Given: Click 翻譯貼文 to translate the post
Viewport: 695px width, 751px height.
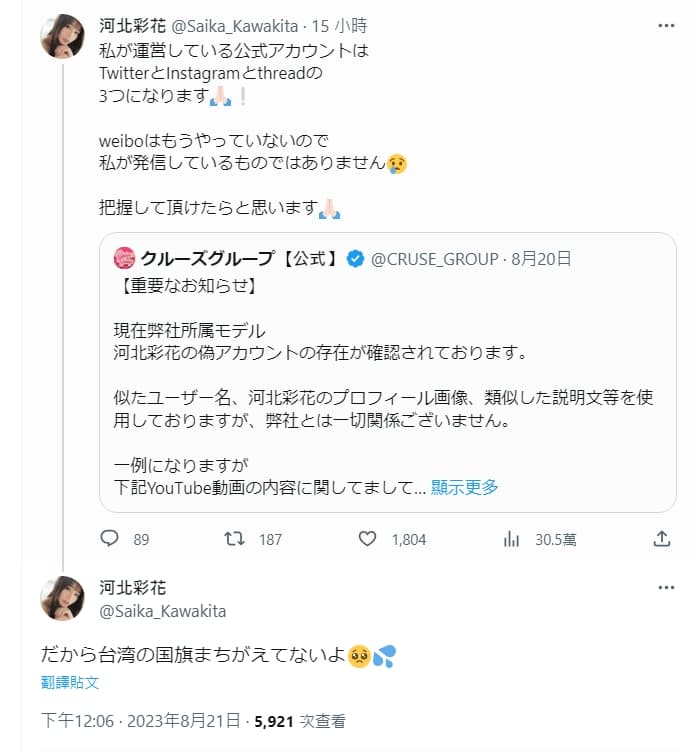Looking at the screenshot, I should (x=70, y=682).
